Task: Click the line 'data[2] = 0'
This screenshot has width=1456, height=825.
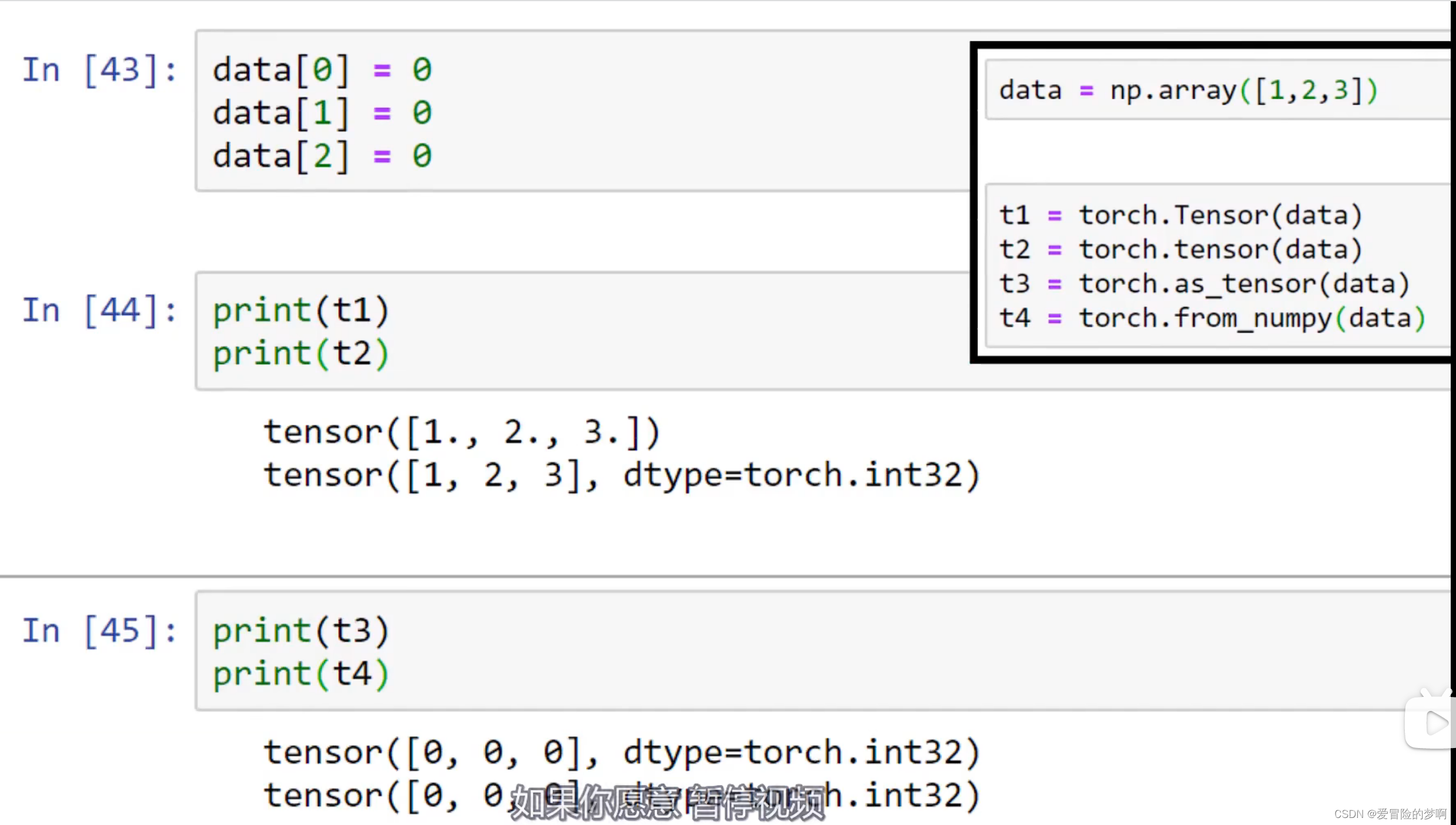Action: coord(322,156)
